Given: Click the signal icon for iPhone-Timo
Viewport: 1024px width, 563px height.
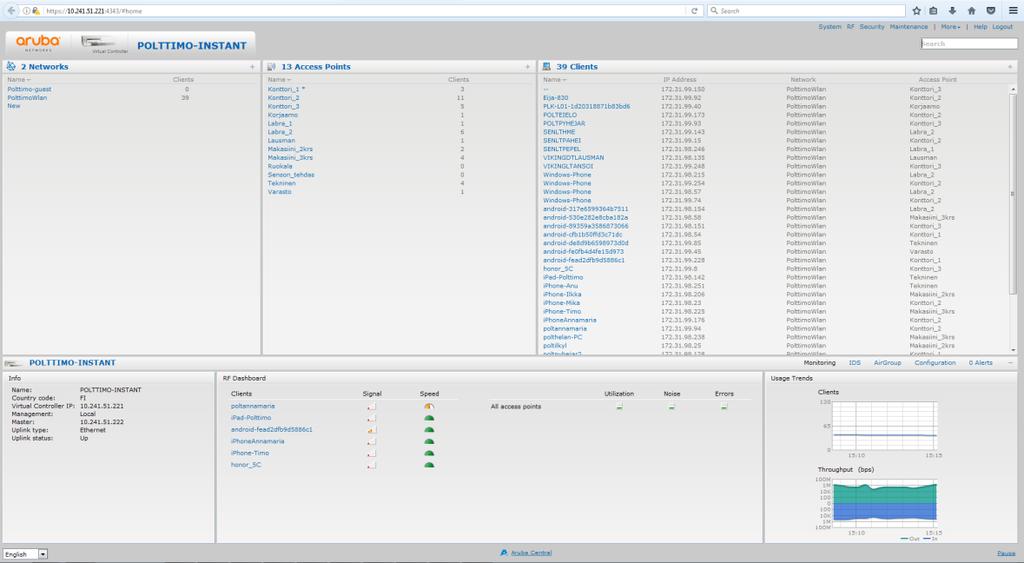Looking at the screenshot, I should (x=372, y=453).
